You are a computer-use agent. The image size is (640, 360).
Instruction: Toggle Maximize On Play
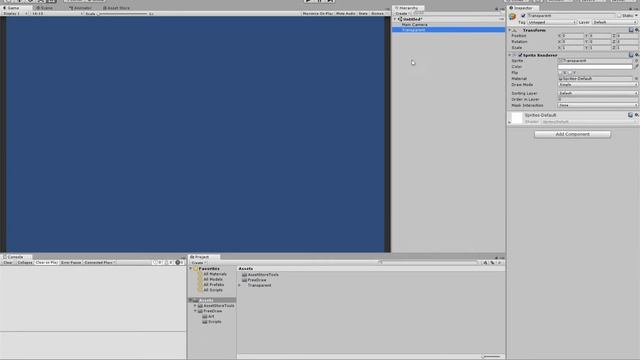(318, 13)
